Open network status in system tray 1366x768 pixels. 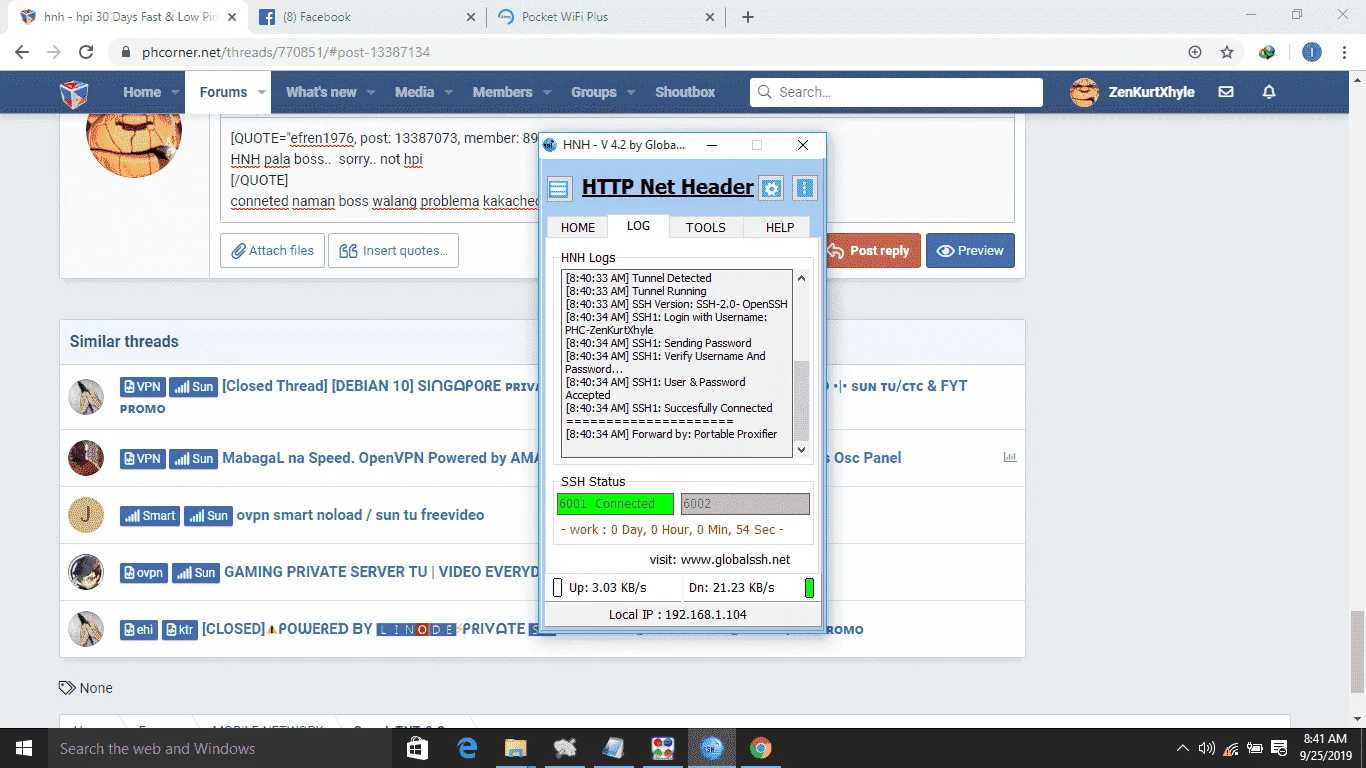point(1231,748)
